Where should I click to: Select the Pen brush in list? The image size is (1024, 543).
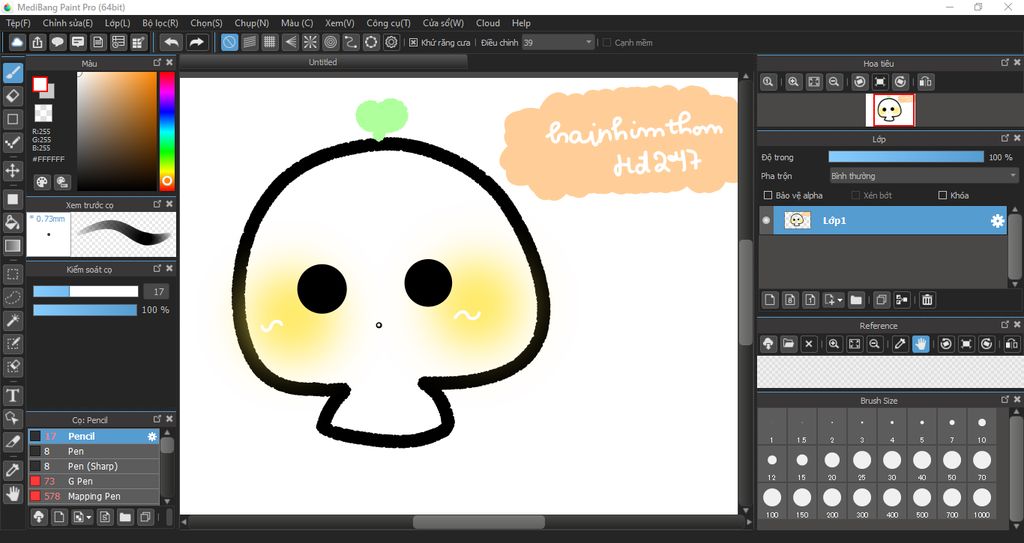coord(93,451)
